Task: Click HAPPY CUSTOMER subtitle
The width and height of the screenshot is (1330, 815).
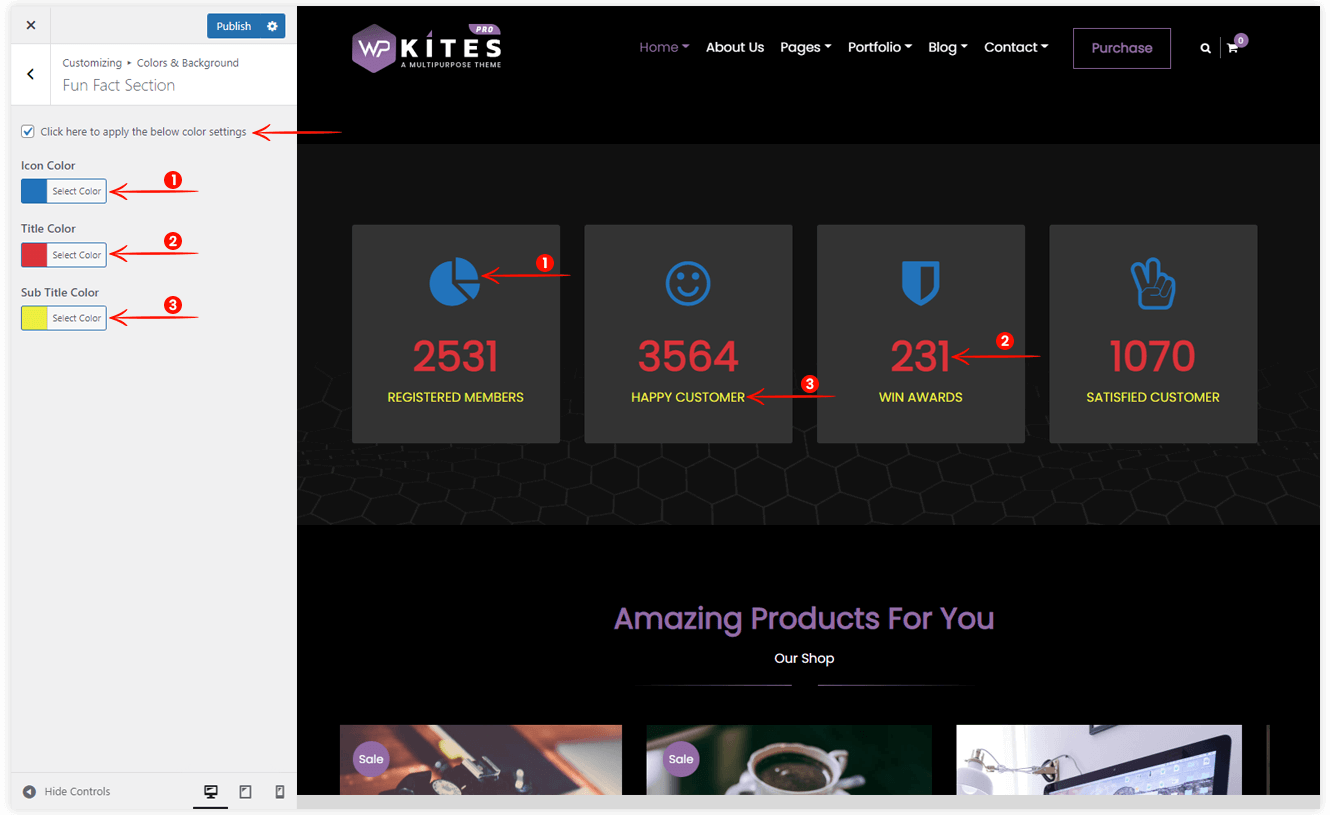Action: tap(688, 397)
